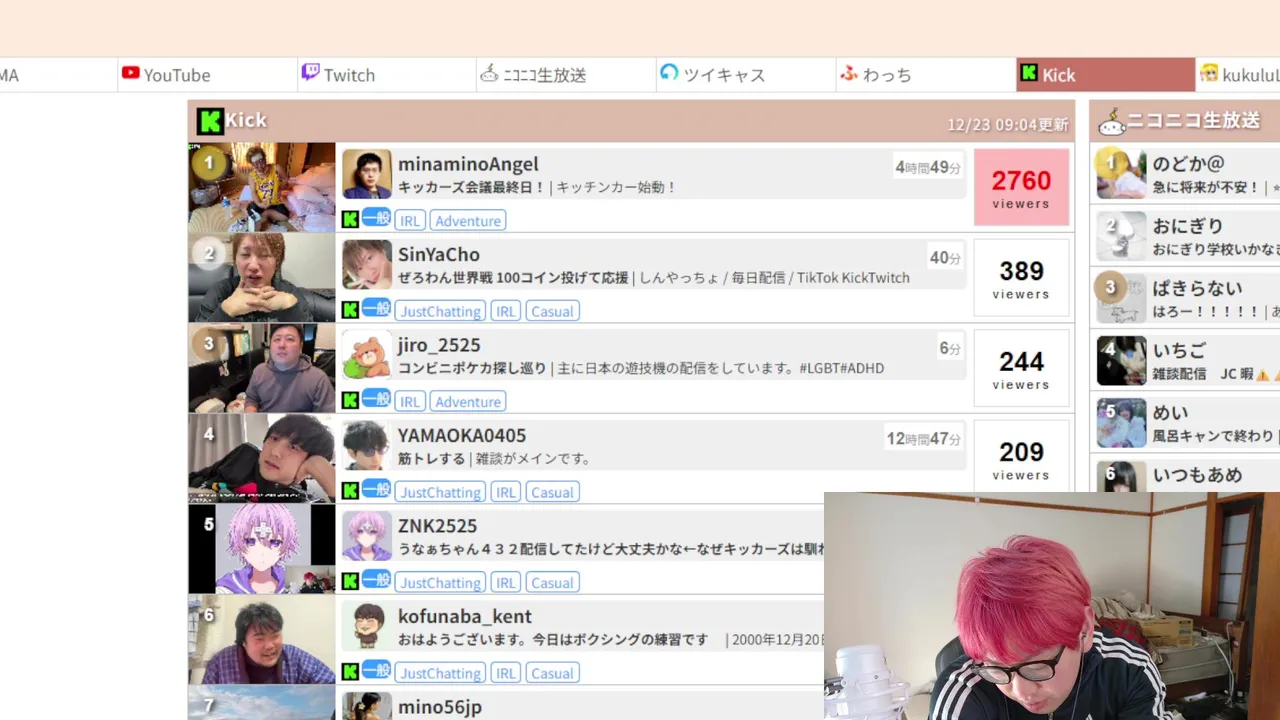
Task: Open the ZNK2525 channel name
Action: pyautogui.click(x=437, y=526)
